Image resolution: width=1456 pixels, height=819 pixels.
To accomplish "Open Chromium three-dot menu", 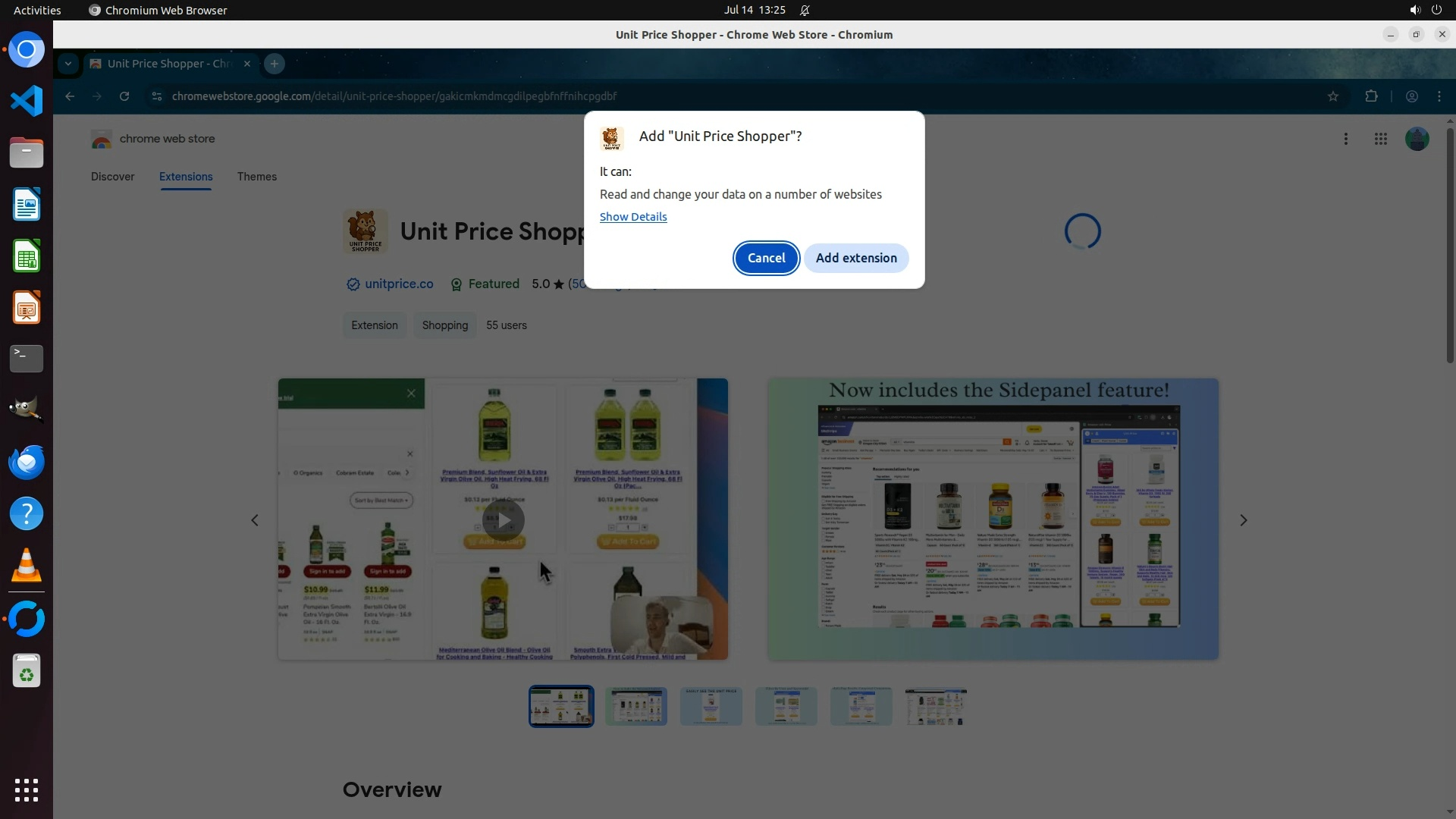I will pyautogui.click(x=1439, y=96).
